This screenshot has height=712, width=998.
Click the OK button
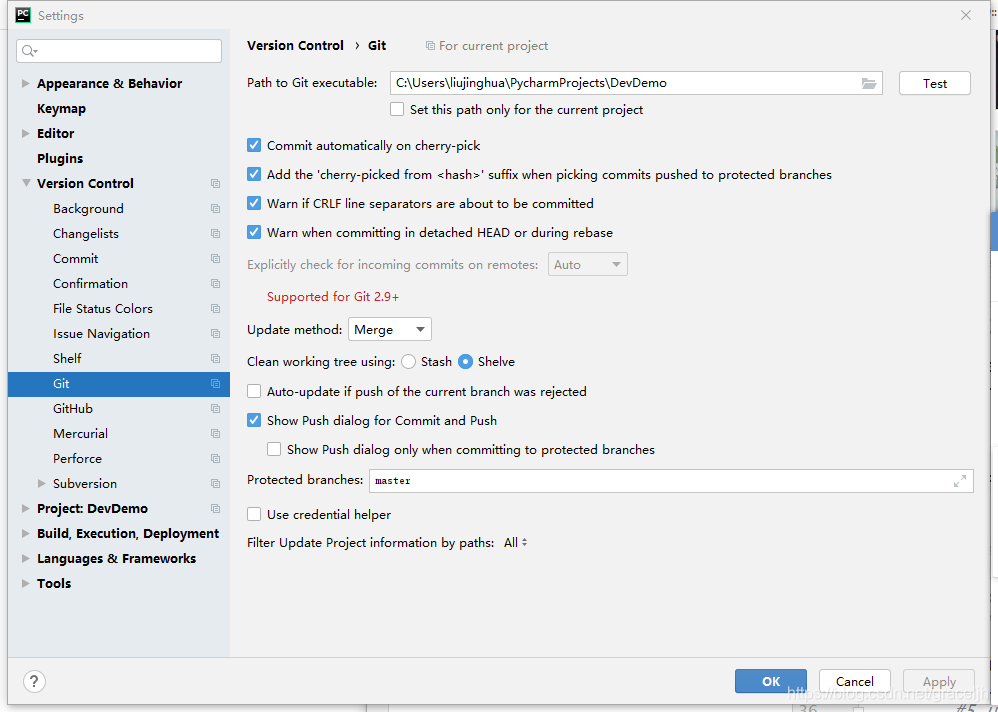(771, 681)
